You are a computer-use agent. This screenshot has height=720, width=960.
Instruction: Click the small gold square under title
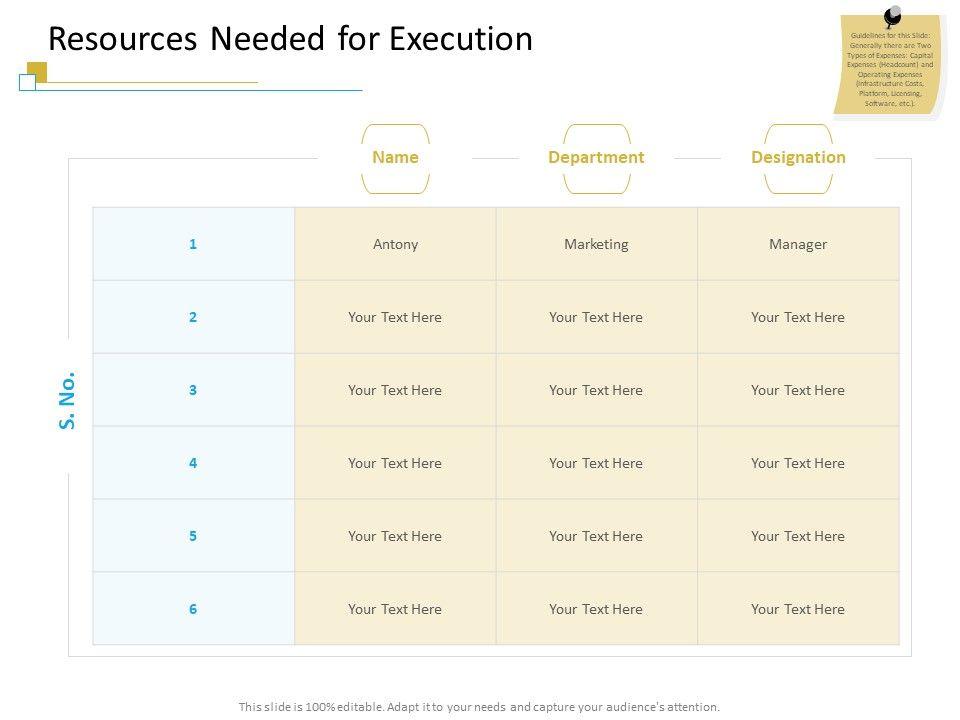(38, 70)
